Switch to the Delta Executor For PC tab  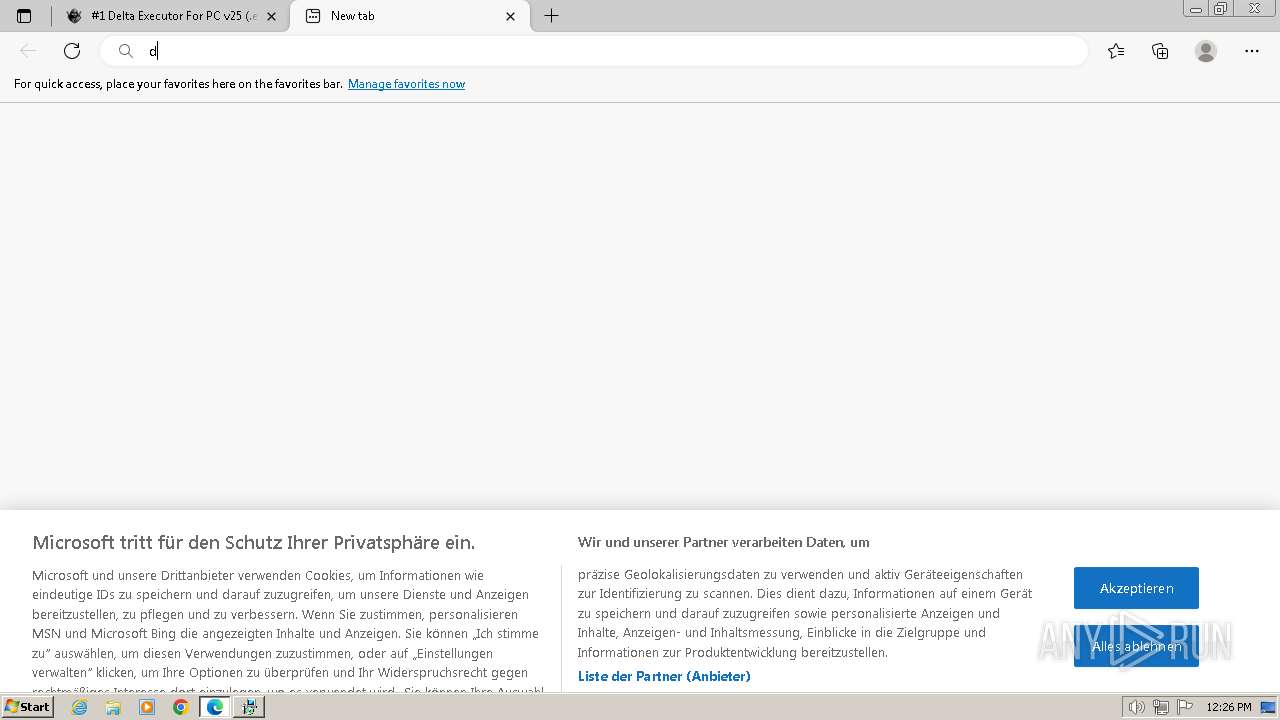[x=171, y=16]
